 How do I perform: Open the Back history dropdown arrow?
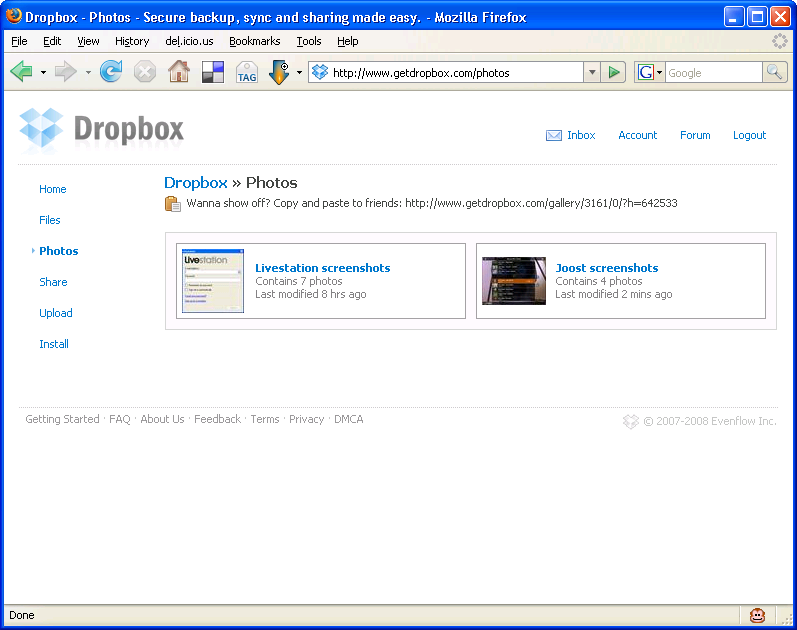click(x=43, y=72)
